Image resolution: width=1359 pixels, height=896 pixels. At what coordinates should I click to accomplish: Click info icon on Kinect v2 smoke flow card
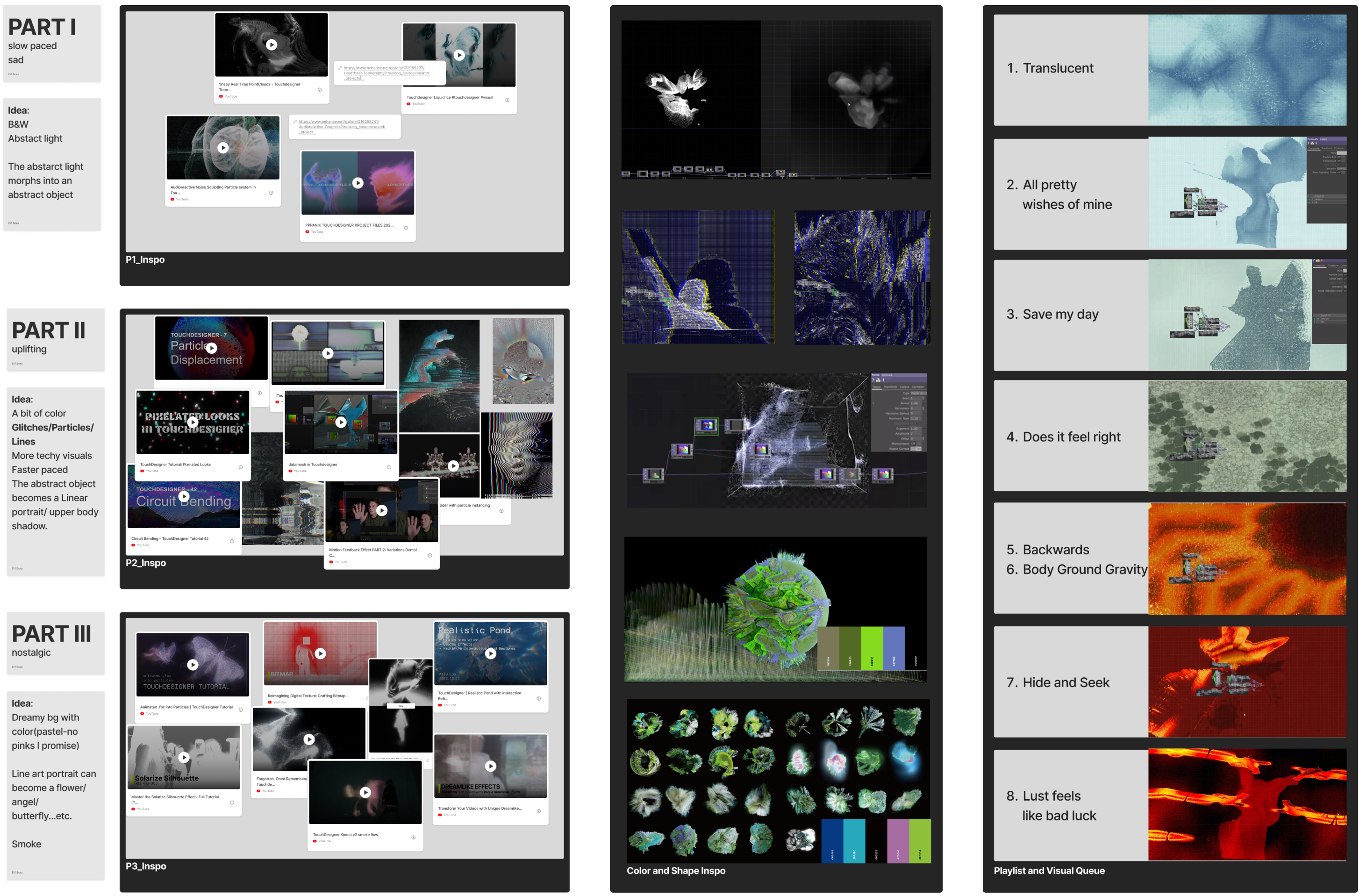click(413, 837)
